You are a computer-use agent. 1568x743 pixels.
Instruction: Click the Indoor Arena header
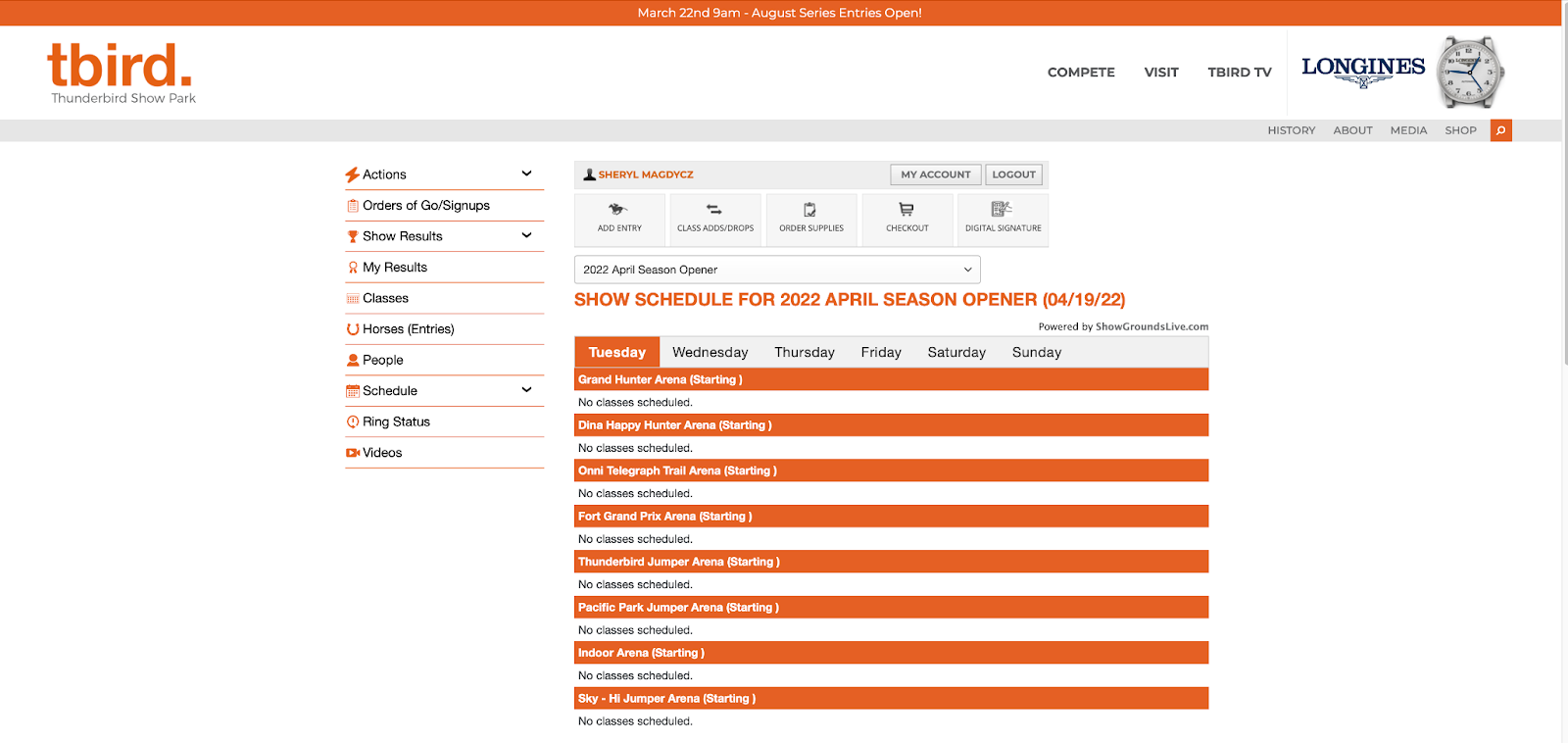891,653
